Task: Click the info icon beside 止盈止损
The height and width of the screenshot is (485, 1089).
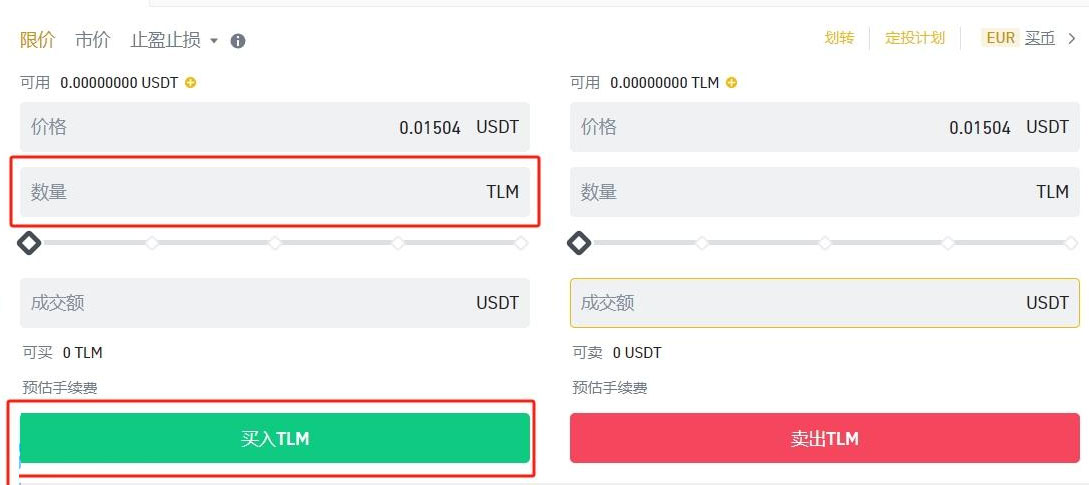Action: [x=238, y=41]
